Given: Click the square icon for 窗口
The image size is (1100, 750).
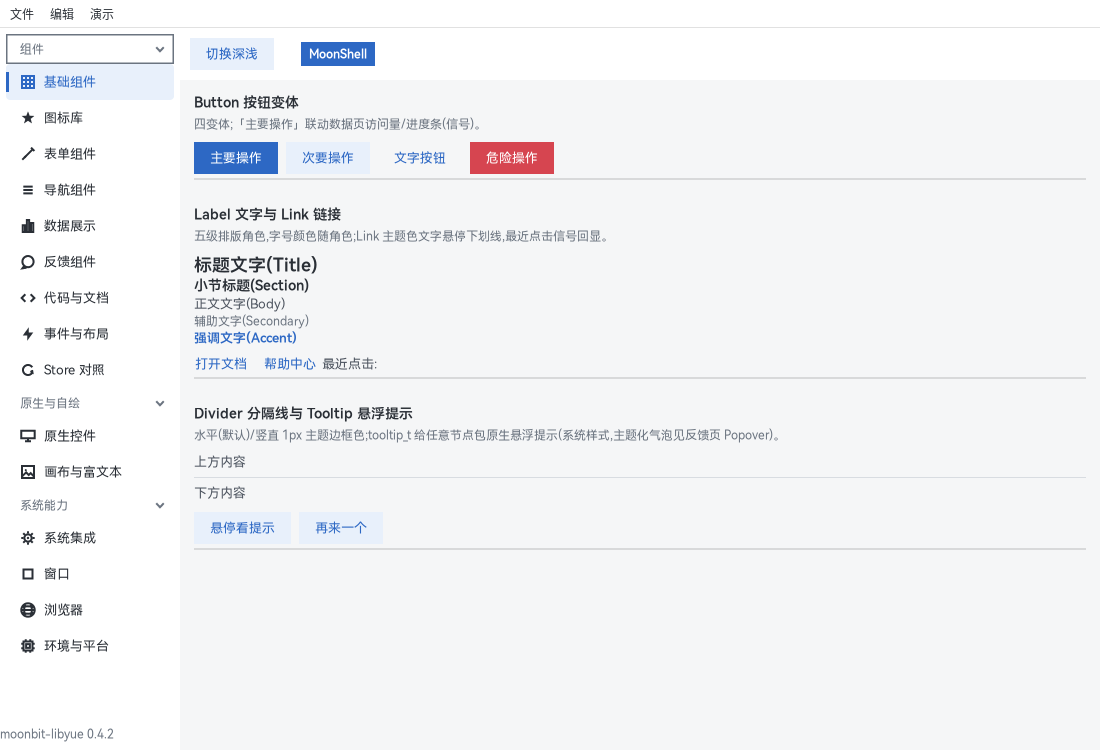Looking at the screenshot, I should 28,574.
